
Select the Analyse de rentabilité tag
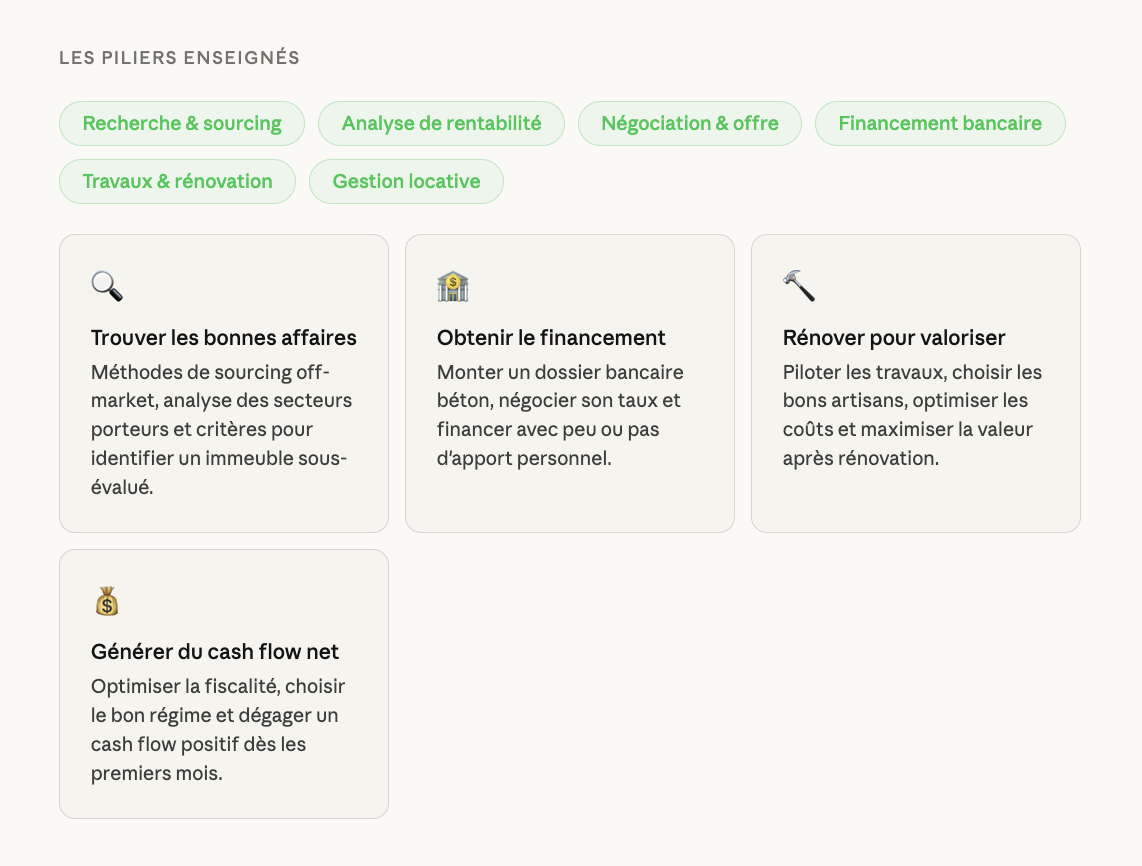(x=441, y=124)
